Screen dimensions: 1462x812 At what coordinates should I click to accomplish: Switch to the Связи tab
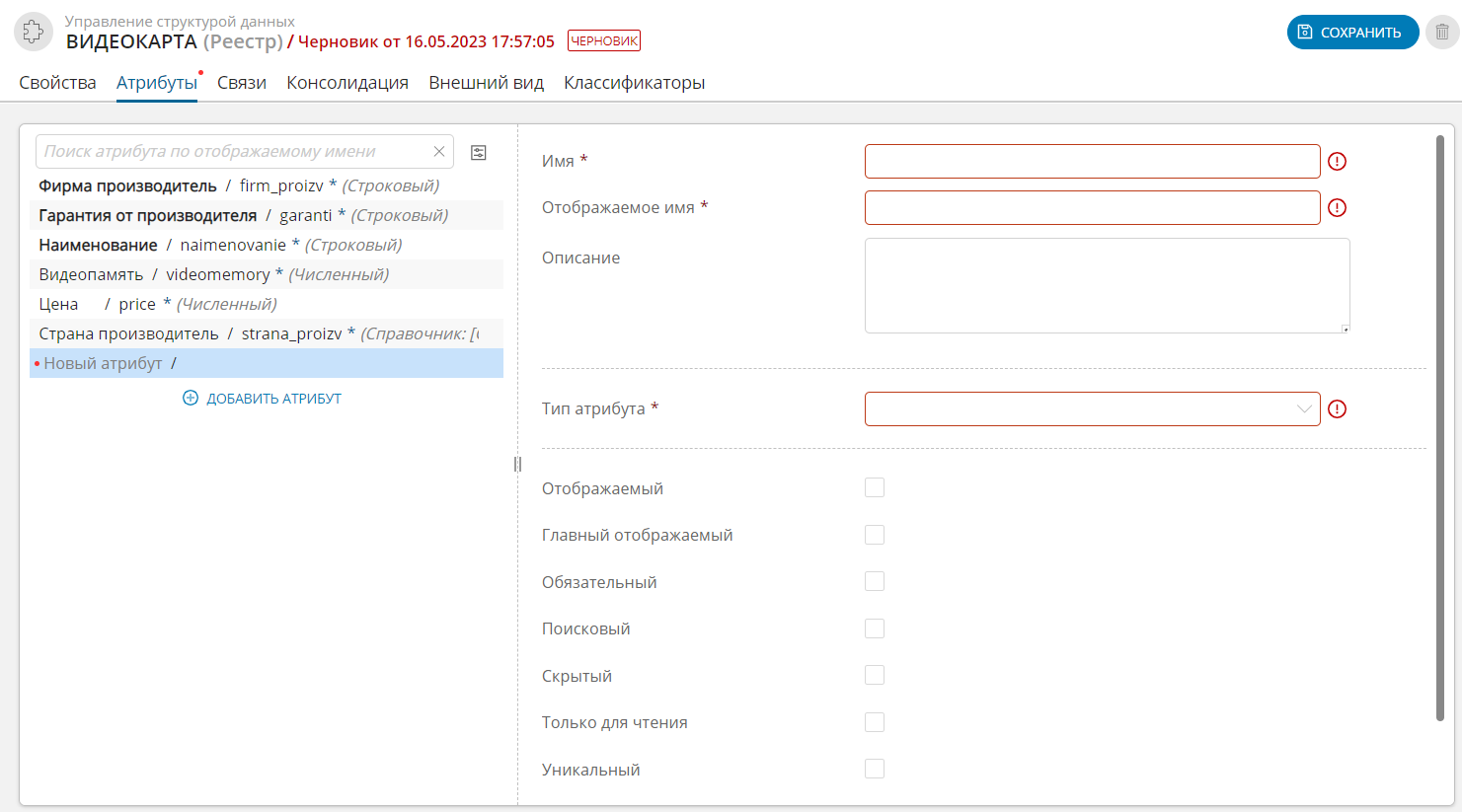[x=242, y=83]
